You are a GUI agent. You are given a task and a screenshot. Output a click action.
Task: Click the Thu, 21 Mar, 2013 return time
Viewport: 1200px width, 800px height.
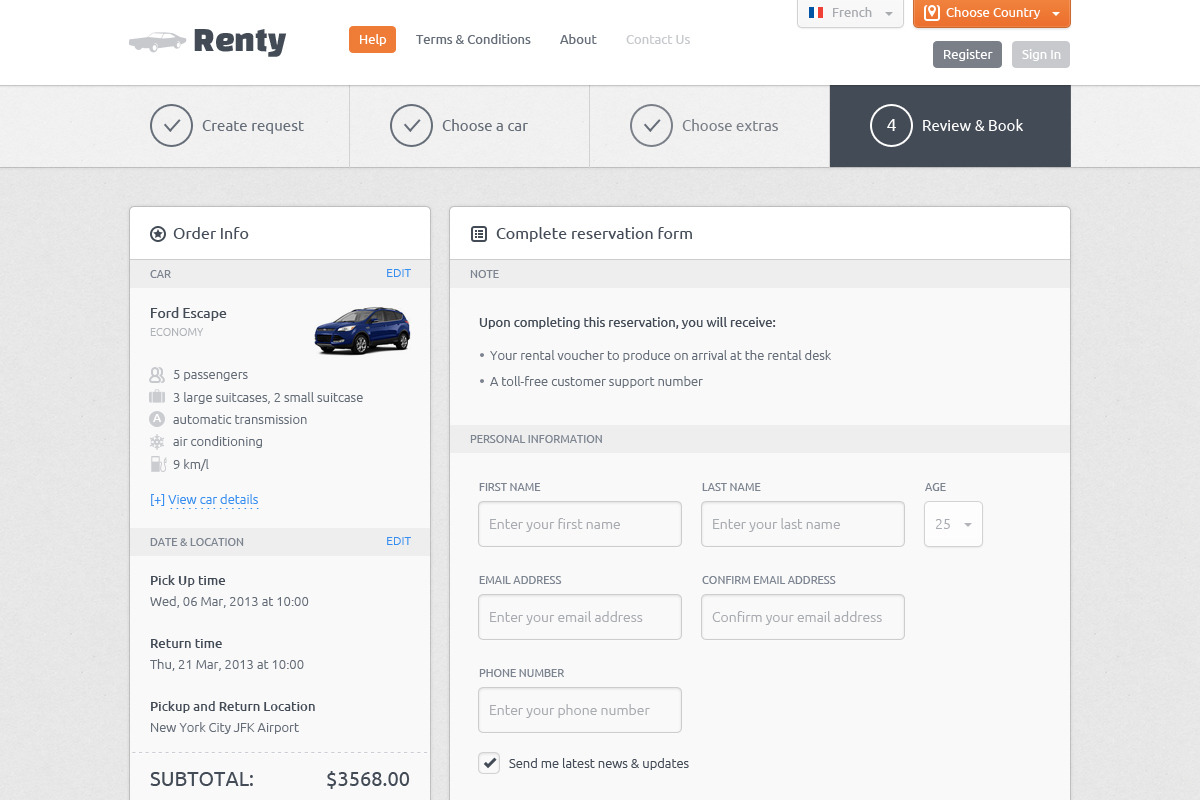[x=227, y=664]
